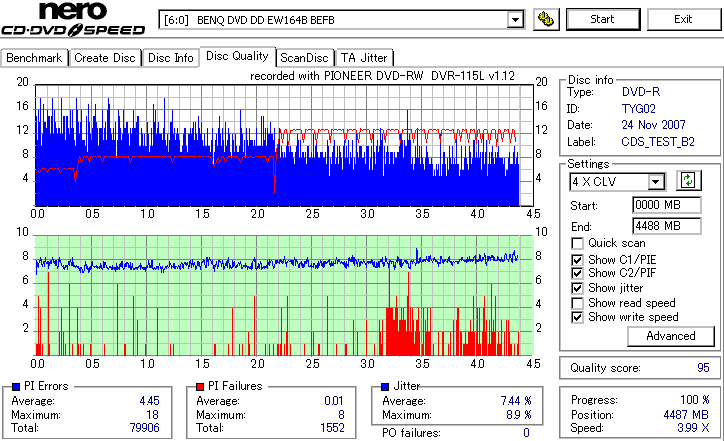Click the PI Failures total 1552
Screen dimensions: 724x441
point(332,428)
